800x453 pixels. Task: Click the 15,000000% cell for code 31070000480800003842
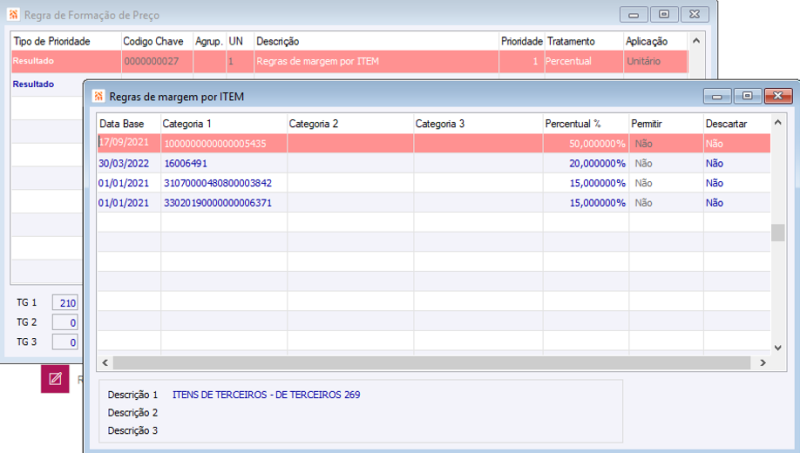click(586, 183)
